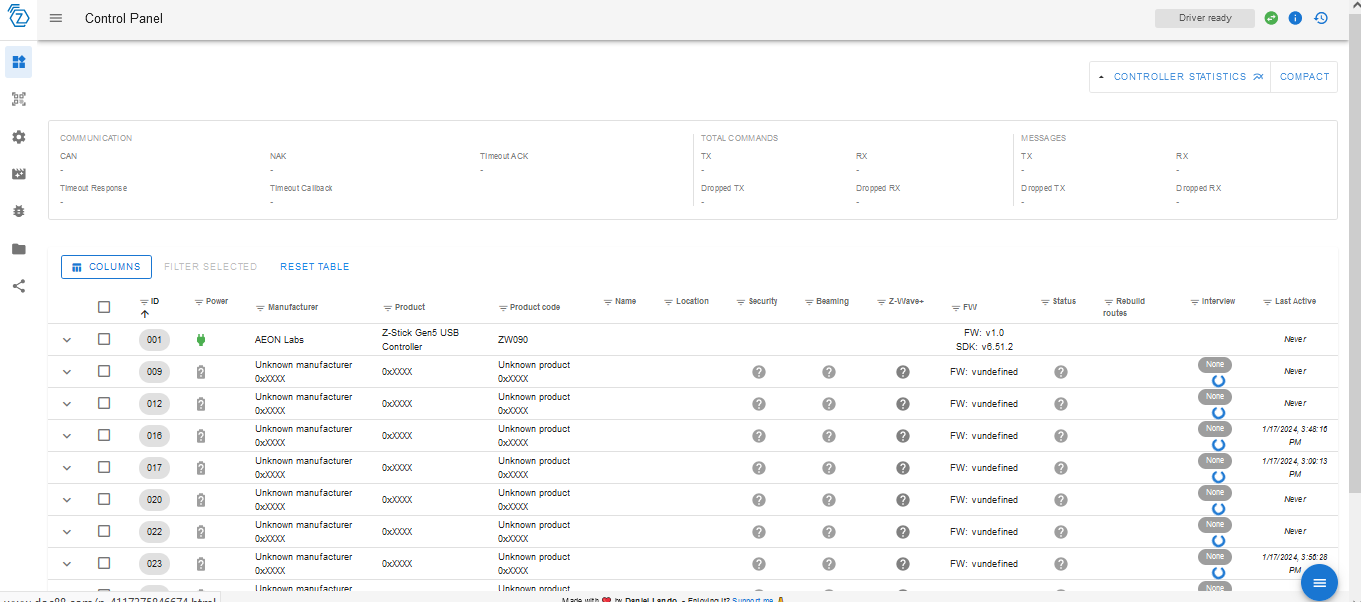Select checkbox for node 020

[x=104, y=500]
